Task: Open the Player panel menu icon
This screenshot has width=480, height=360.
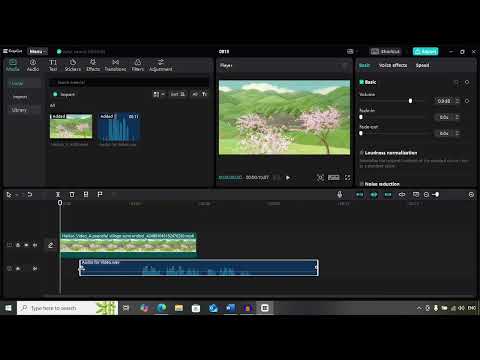Action: (345, 65)
